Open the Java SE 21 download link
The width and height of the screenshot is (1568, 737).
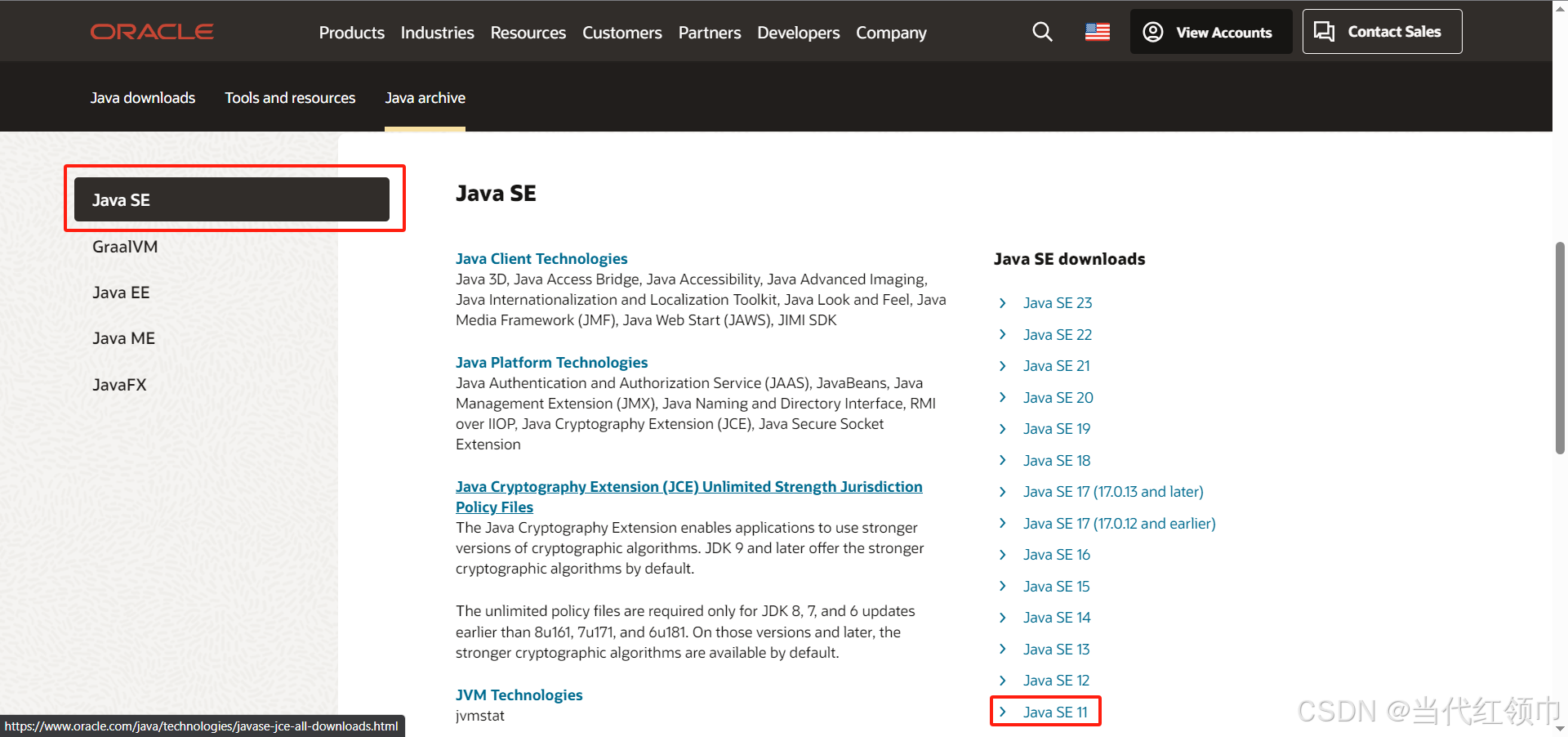1057,366
